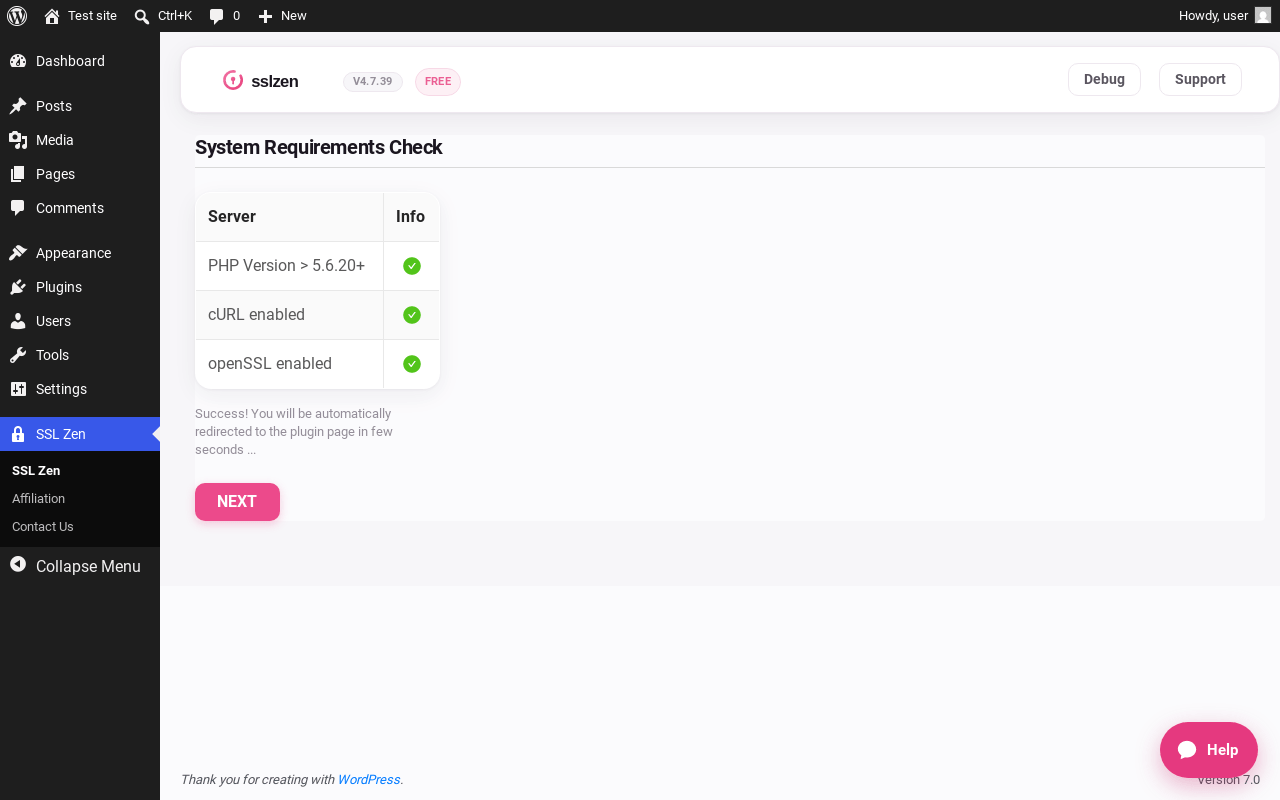The height and width of the screenshot is (800, 1280).
Task: Click the Plugins plug icon
Action: (x=18, y=287)
